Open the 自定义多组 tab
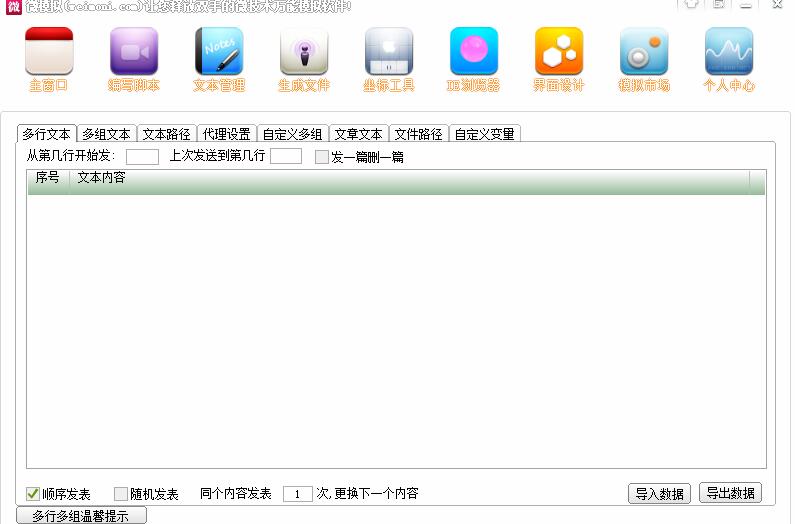The width and height of the screenshot is (795, 524). tap(293, 134)
